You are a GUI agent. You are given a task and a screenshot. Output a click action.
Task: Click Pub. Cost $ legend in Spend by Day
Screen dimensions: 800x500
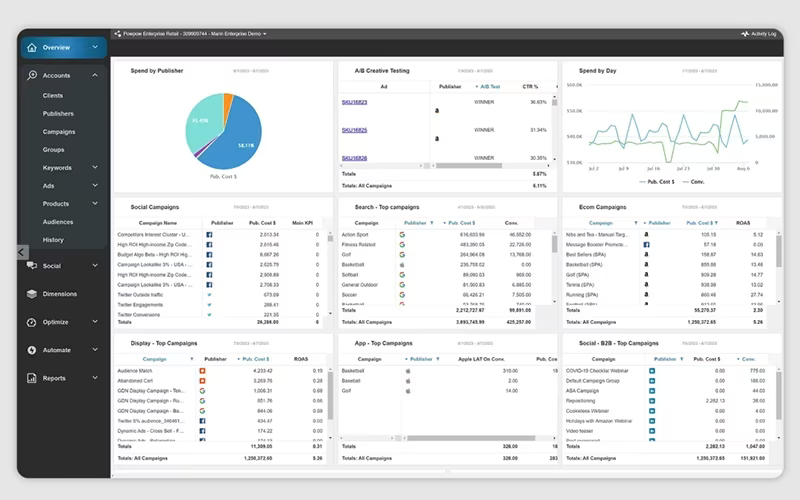coord(657,182)
